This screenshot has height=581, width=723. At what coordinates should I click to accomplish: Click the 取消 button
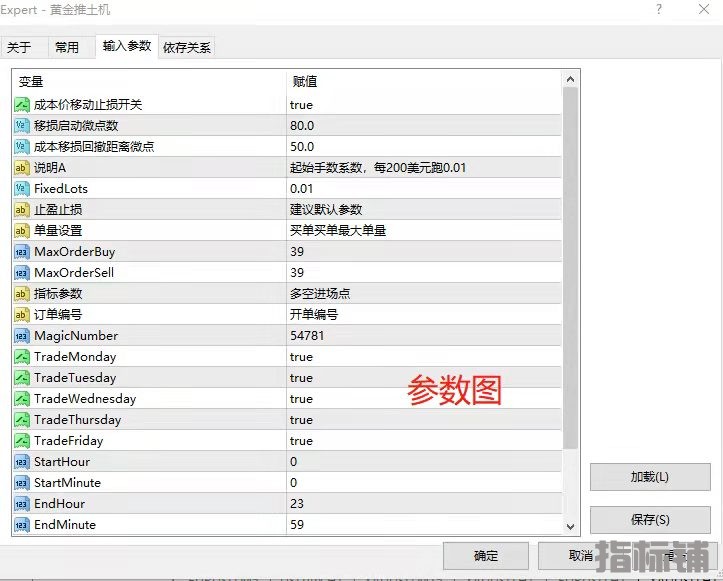(x=581, y=556)
